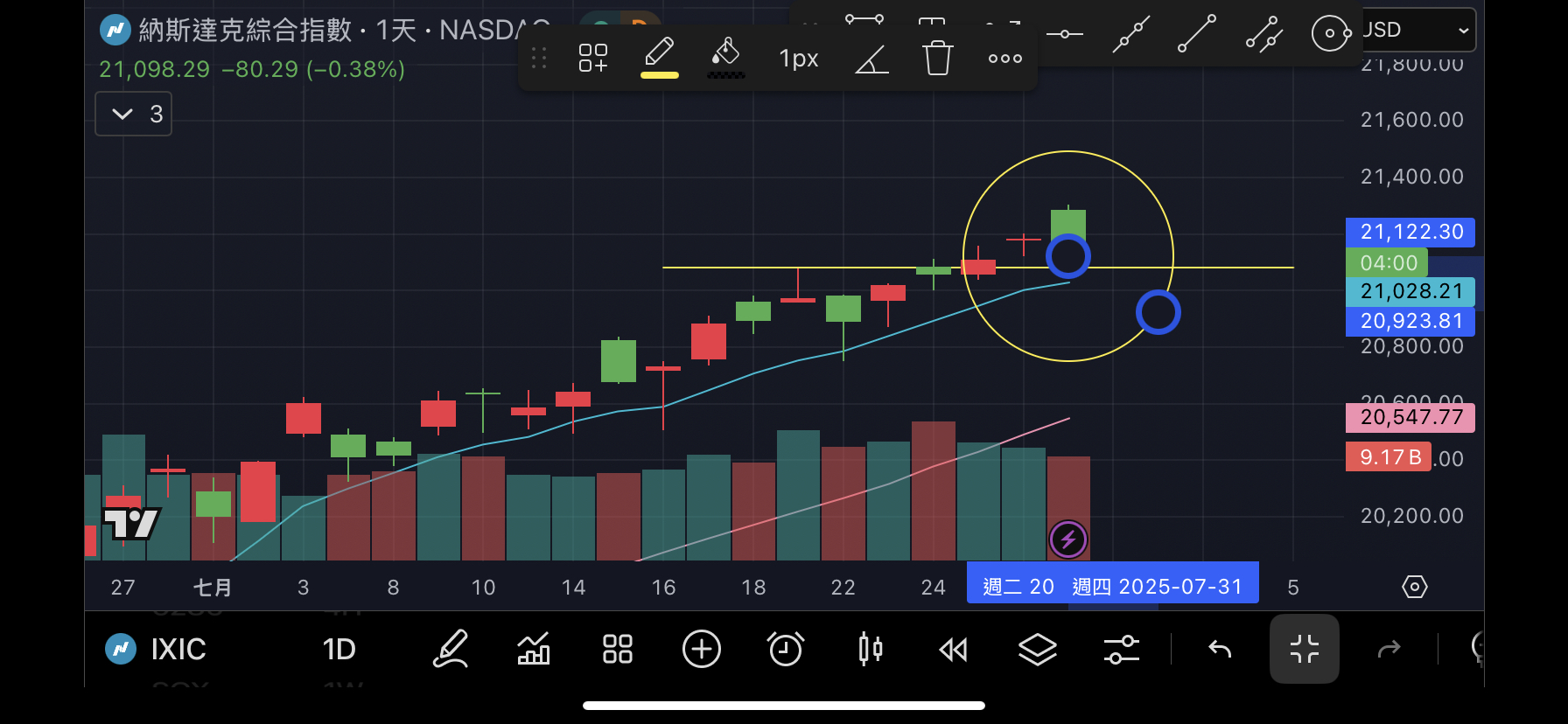Tap the alarm clock alert icon
The width and height of the screenshot is (1568, 724).
tap(785, 650)
